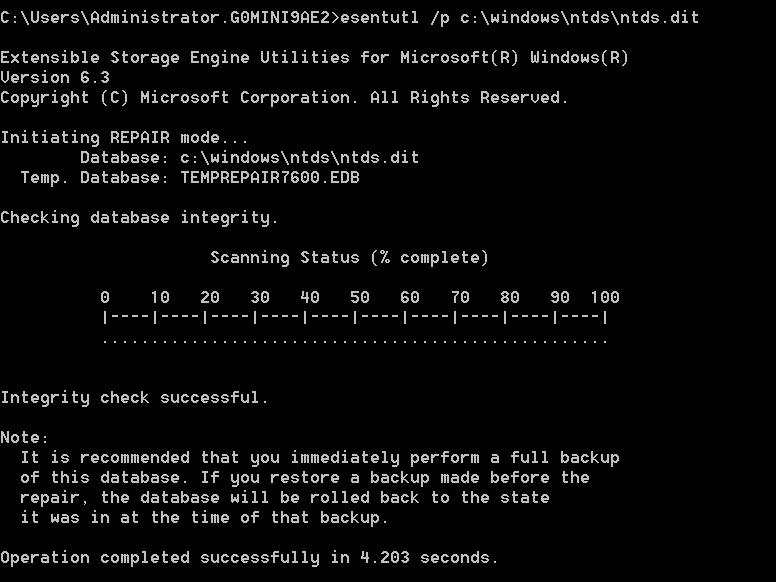Click the "Note:" label
This screenshot has height=582, width=776.
click(24, 438)
